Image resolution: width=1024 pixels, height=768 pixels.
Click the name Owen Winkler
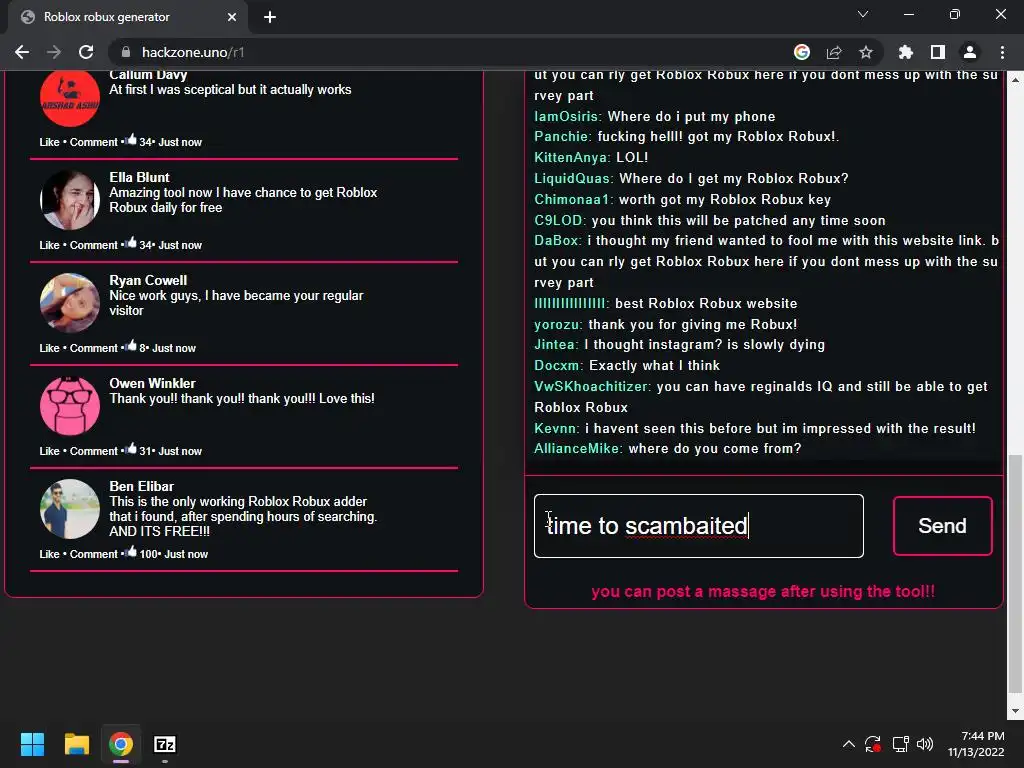[x=152, y=383]
